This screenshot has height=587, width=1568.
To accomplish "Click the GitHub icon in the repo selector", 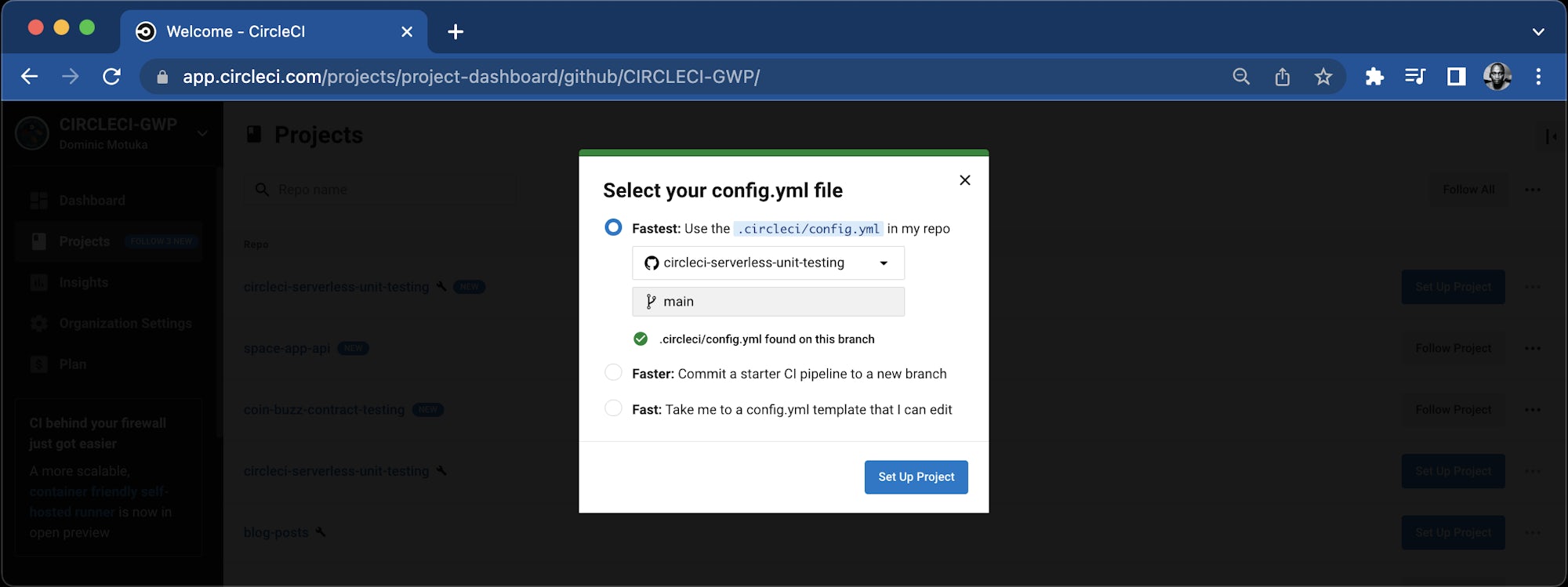I will click(x=652, y=263).
